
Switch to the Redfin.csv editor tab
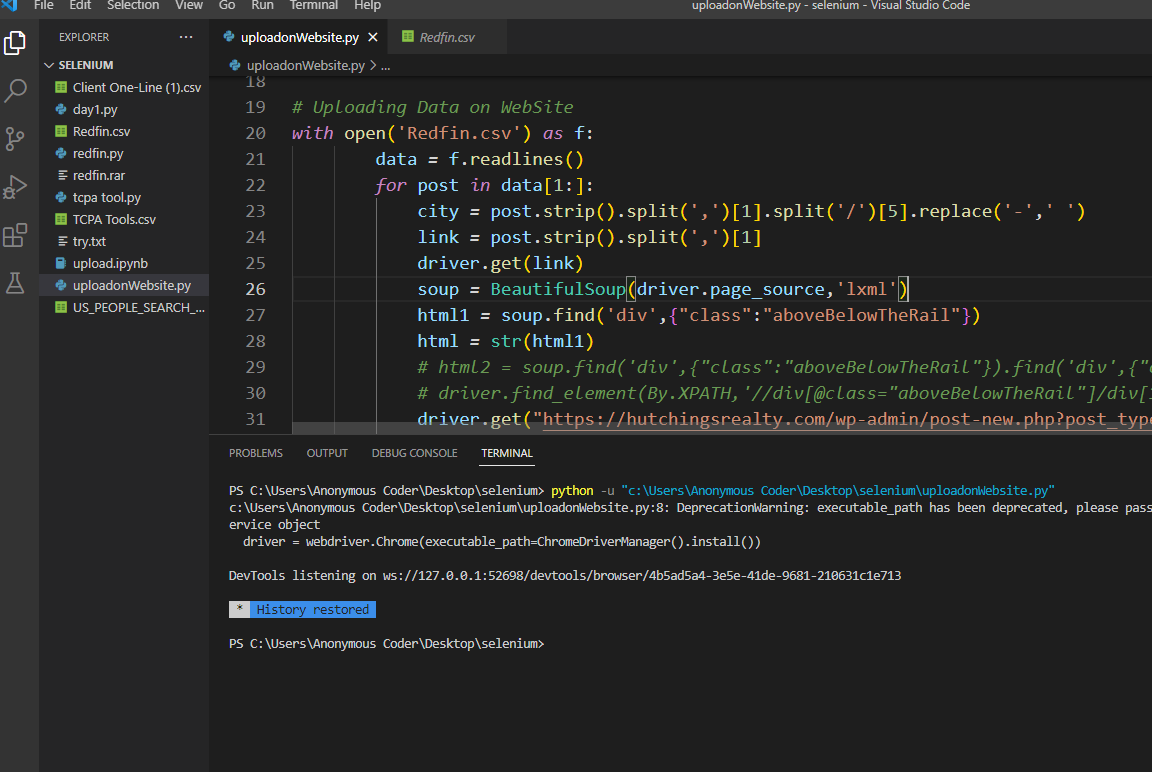coord(446,38)
